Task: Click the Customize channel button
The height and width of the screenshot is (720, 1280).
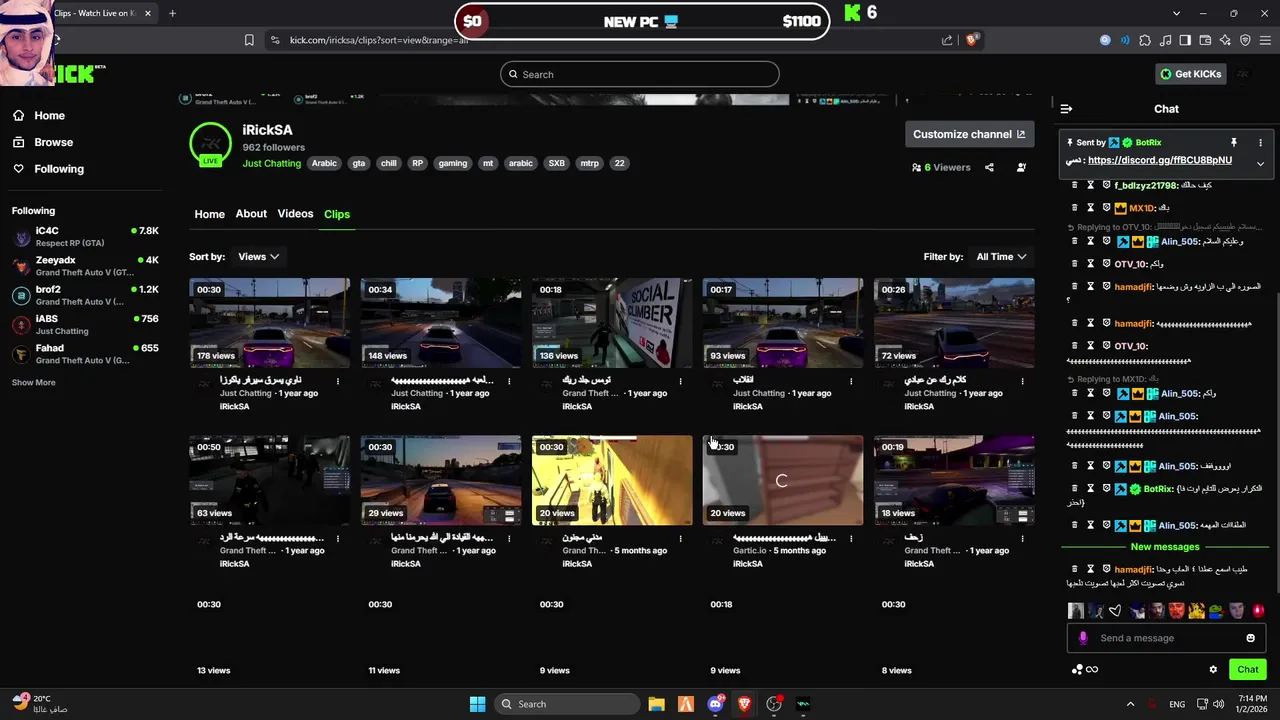Action: pos(969,134)
